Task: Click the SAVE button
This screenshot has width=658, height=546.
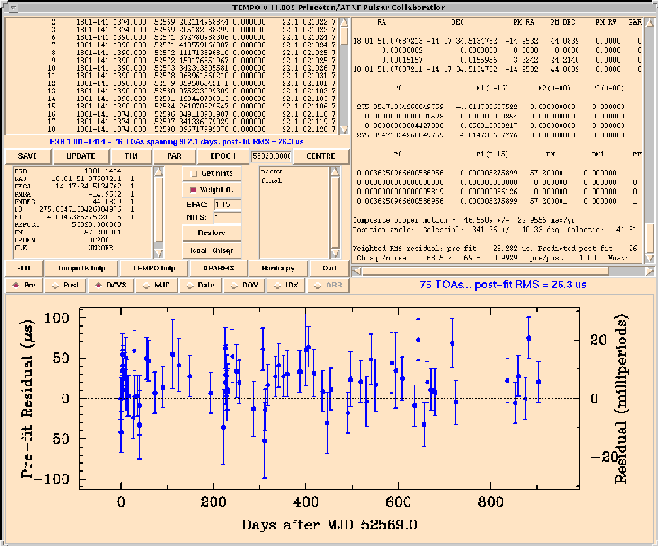Action: pyautogui.click(x=28, y=156)
